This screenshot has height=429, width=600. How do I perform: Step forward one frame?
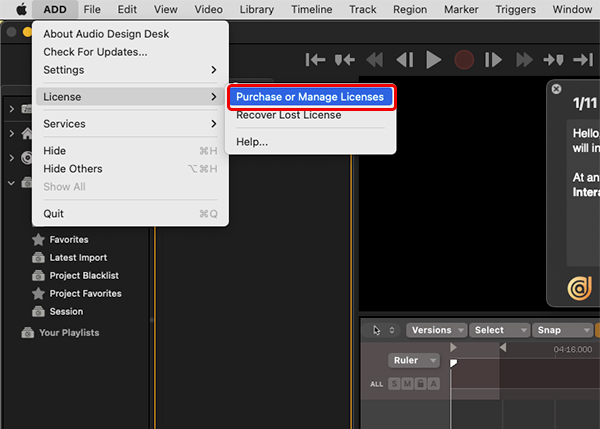click(x=493, y=60)
